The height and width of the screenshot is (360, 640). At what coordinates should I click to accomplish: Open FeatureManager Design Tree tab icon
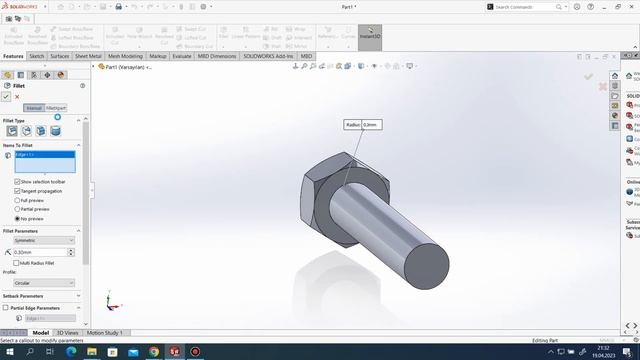click(7, 75)
